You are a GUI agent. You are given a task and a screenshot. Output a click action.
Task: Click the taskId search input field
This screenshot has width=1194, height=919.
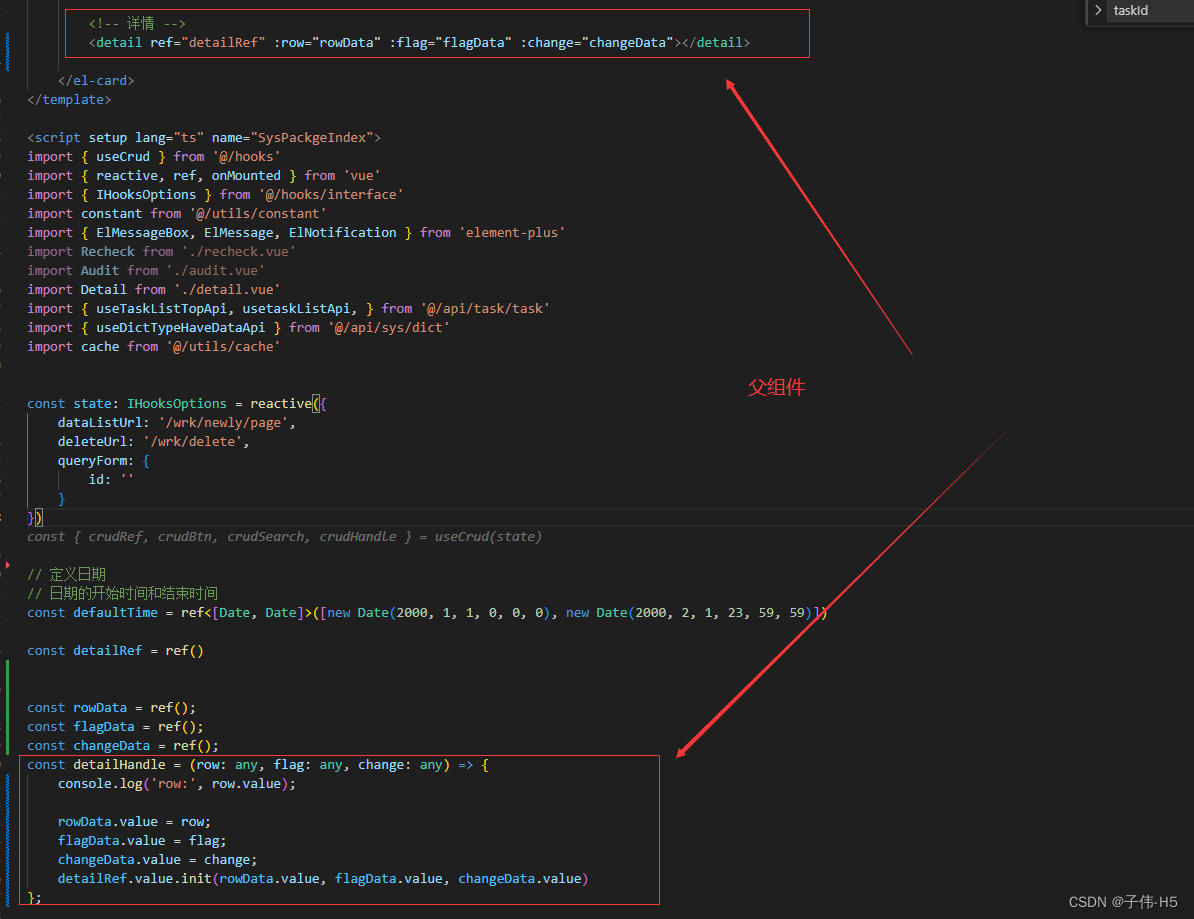(1151, 10)
